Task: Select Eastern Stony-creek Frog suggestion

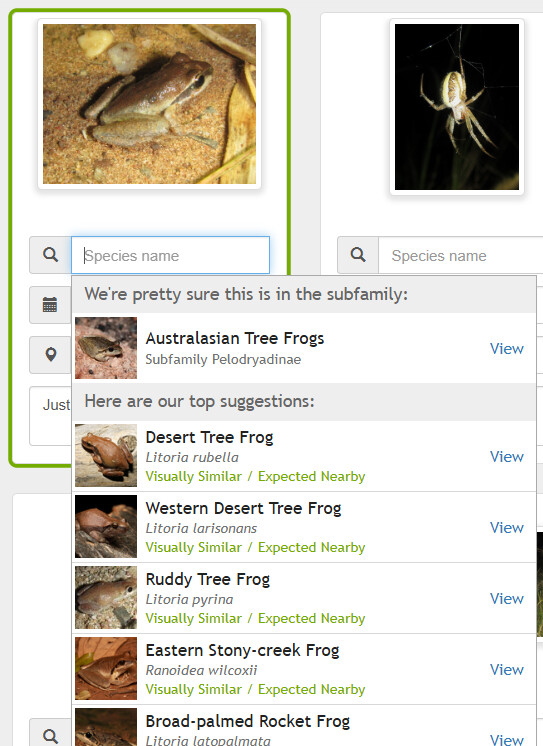Action: click(x=305, y=668)
